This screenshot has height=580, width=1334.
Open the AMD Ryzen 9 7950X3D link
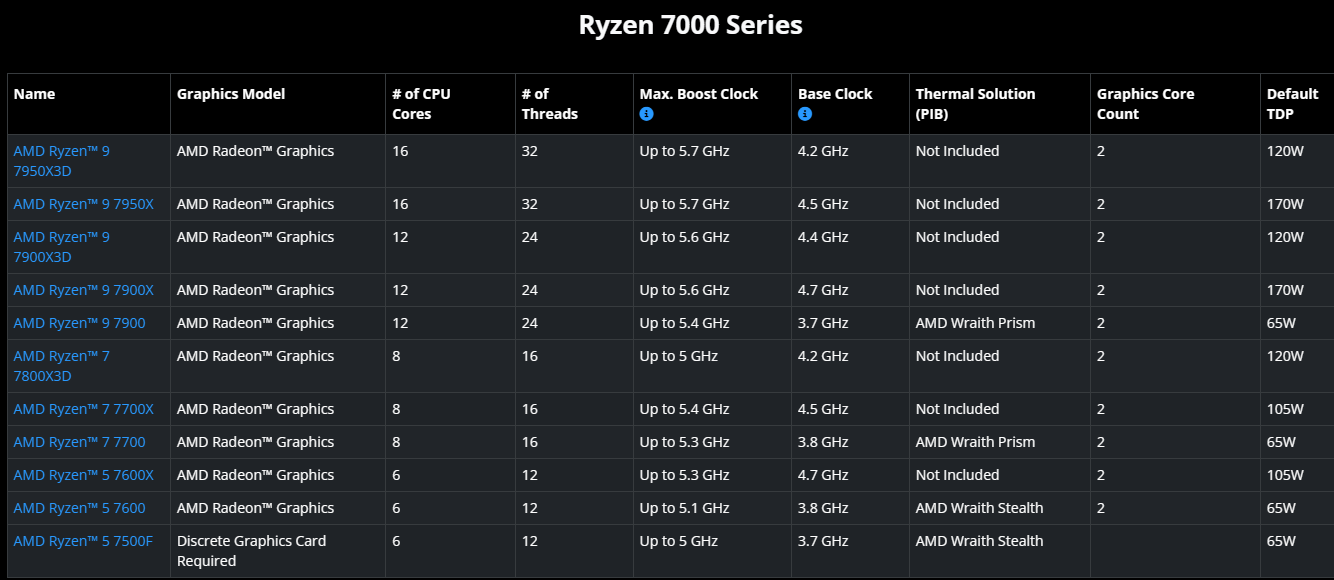[x=61, y=161]
